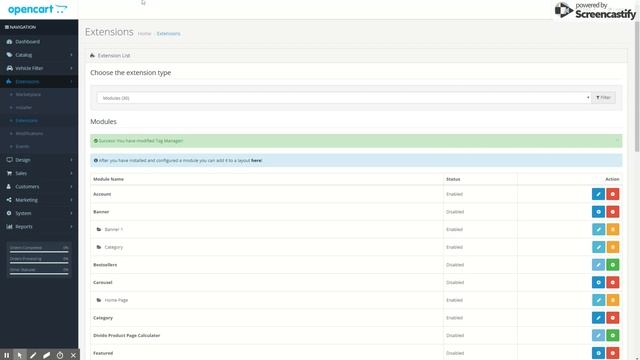Select the Screencastify mouse pointer tool
This screenshot has width=640, height=360.
[x=20, y=355]
